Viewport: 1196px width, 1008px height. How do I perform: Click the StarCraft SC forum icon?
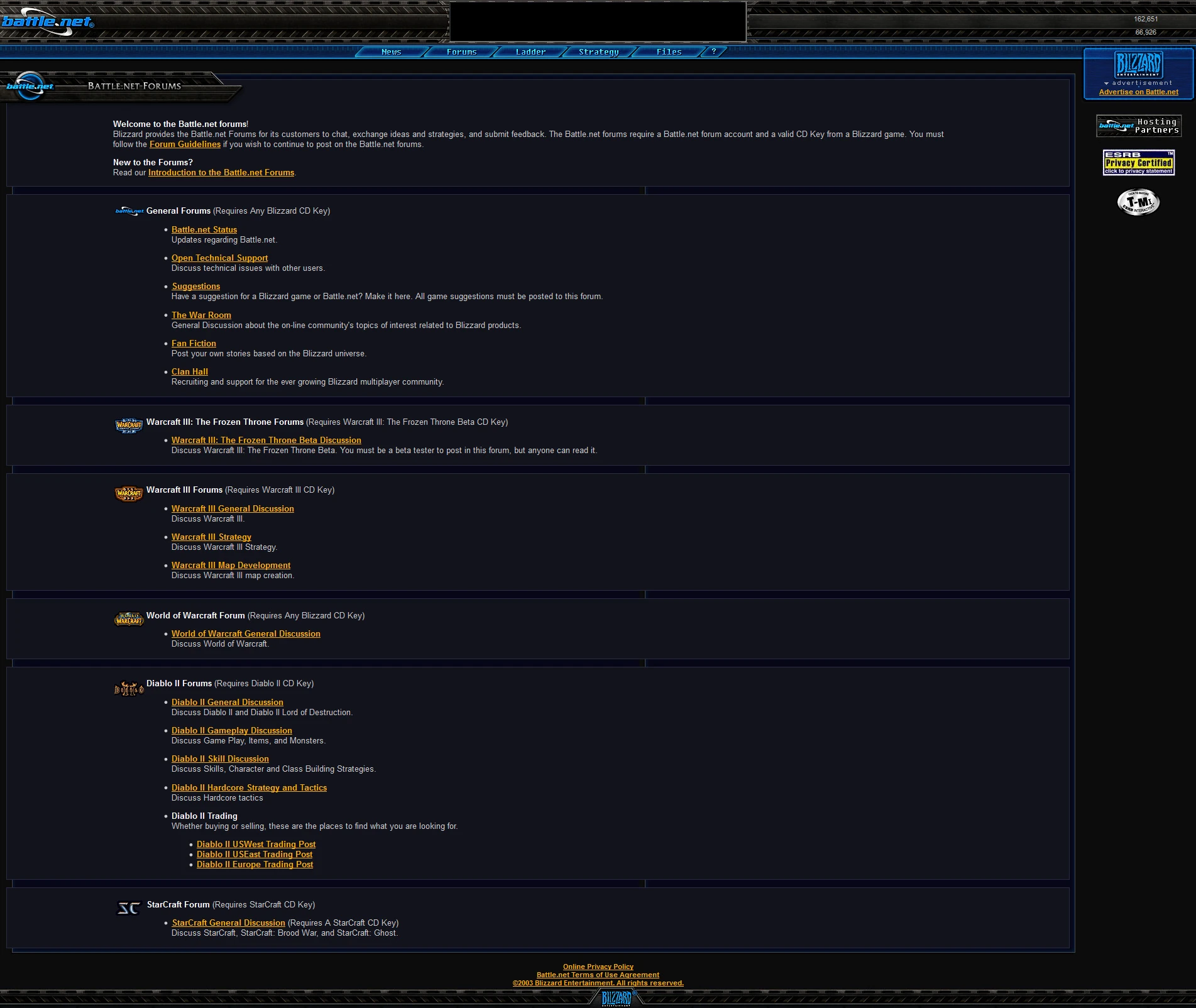click(129, 908)
